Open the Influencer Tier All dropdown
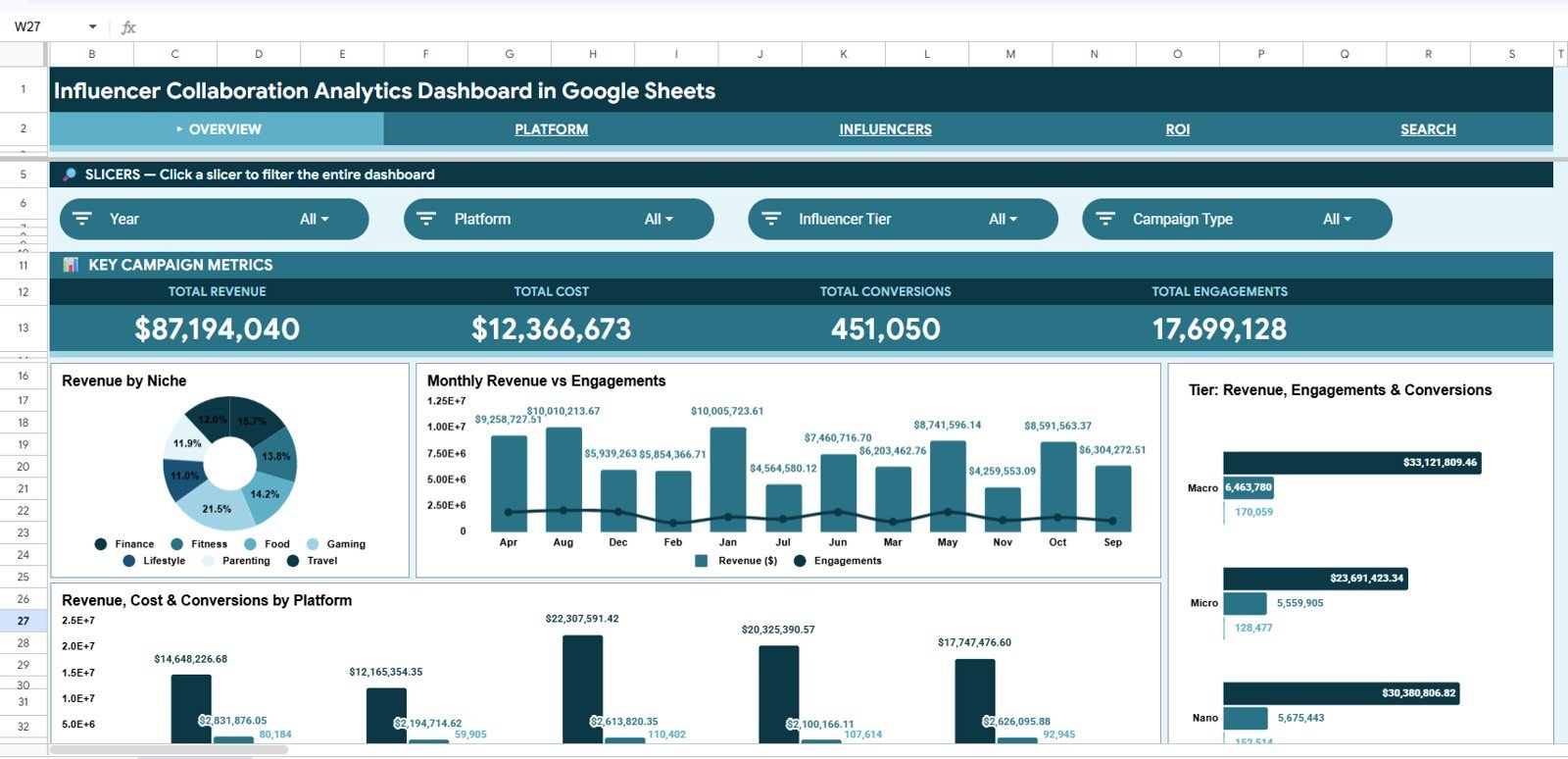1568x759 pixels. 1004,219
